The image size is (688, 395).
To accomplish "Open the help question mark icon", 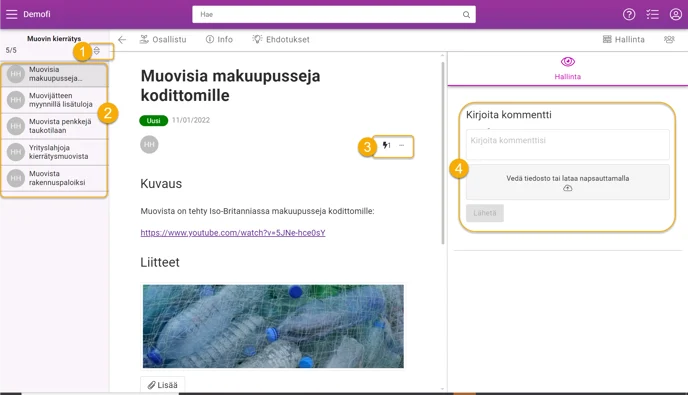I will click(x=629, y=14).
